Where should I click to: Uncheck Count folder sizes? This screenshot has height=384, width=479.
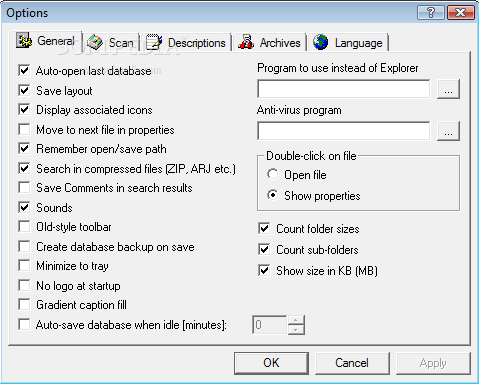pyautogui.click(x=264, y=229)
